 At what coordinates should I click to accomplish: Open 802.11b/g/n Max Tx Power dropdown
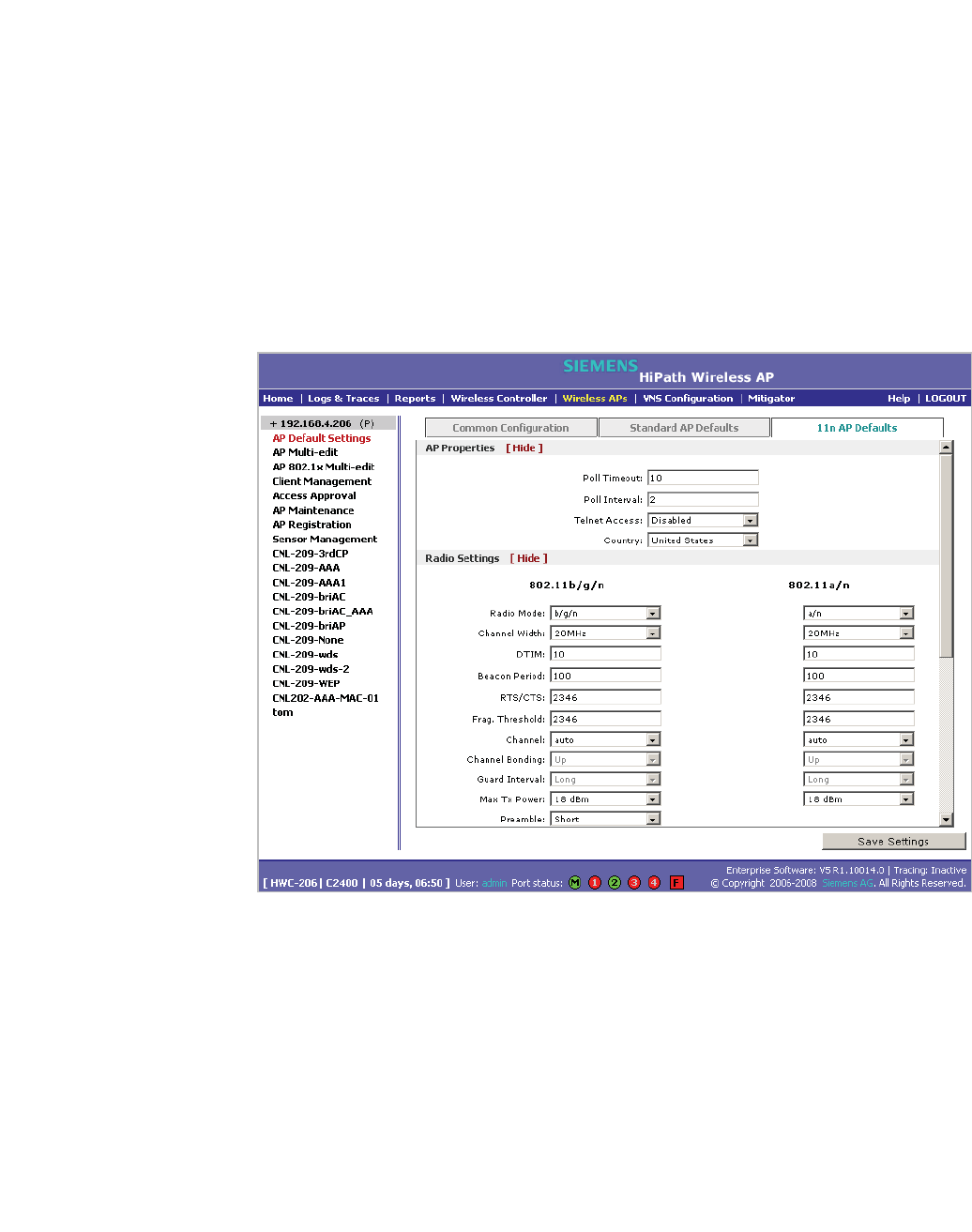605,799
